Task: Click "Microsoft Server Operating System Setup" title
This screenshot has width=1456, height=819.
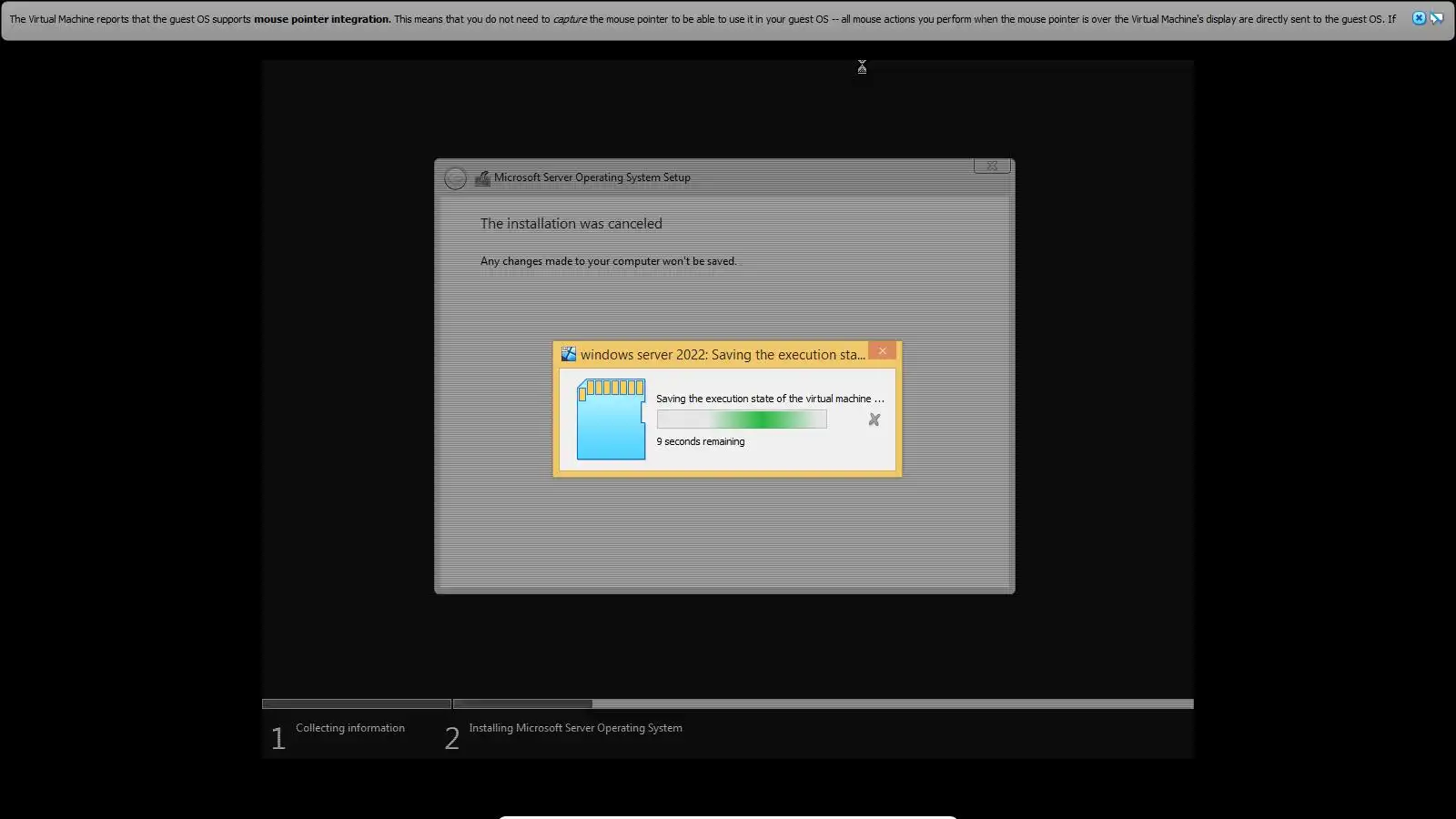Action: point(592,177)
